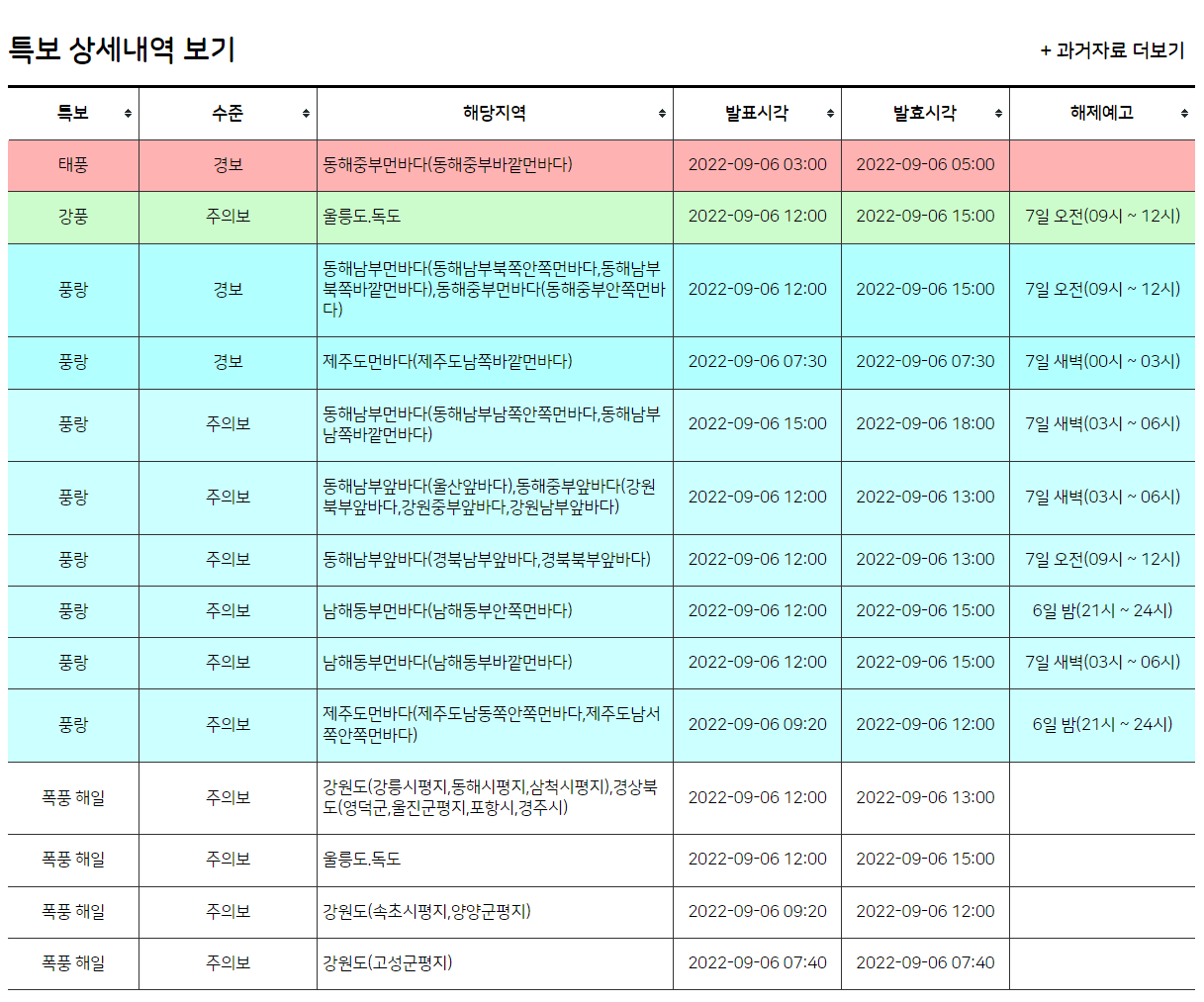The image size is (1204, 1002).
Task: Sort table by 수준 header label
Action: tap(228, 113)
